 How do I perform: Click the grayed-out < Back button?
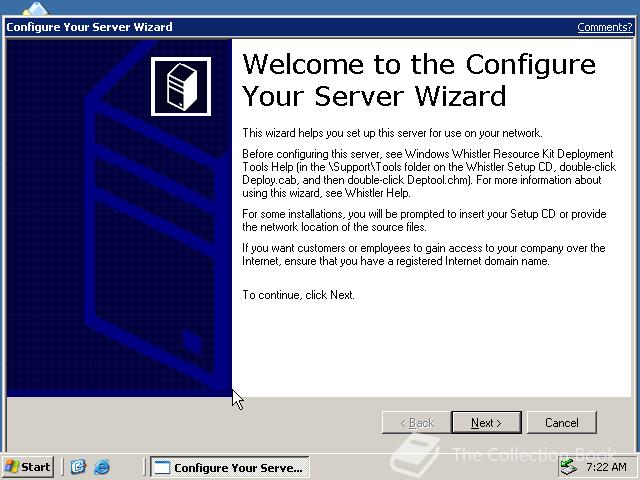click(417, 422)
